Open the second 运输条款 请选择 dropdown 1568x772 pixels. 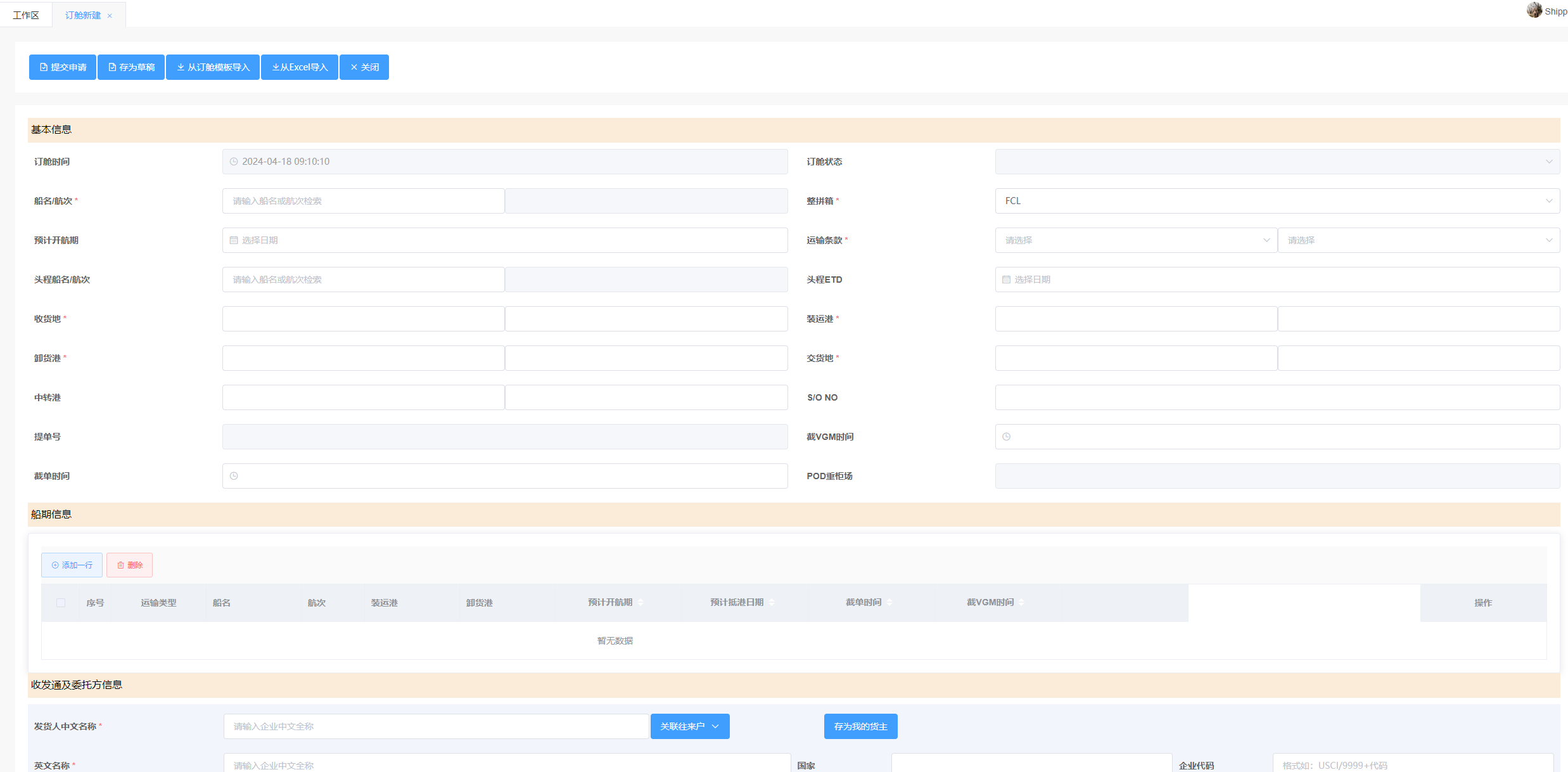[x=1418, y=240]
